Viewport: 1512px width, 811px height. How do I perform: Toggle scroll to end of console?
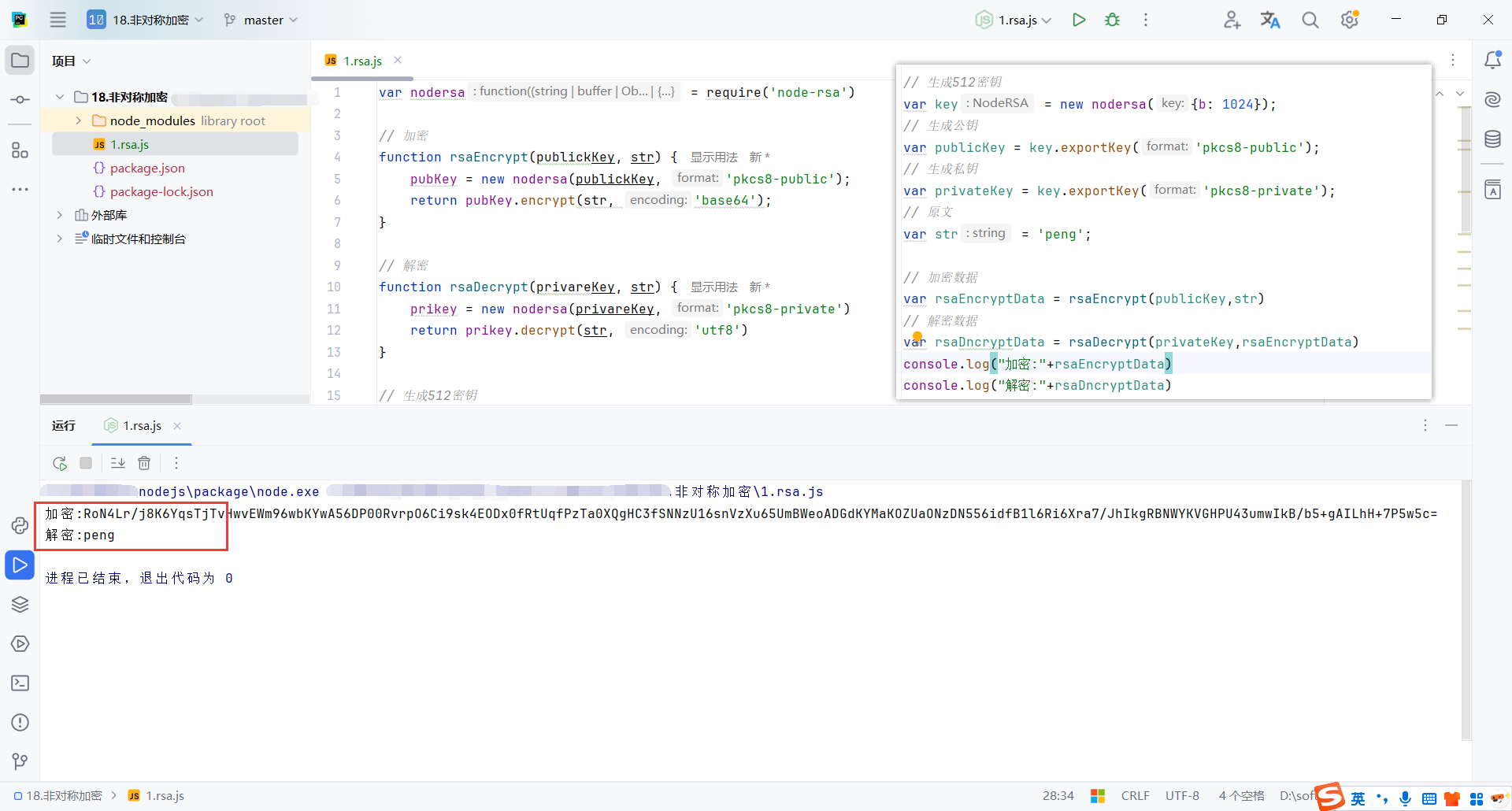117,463
